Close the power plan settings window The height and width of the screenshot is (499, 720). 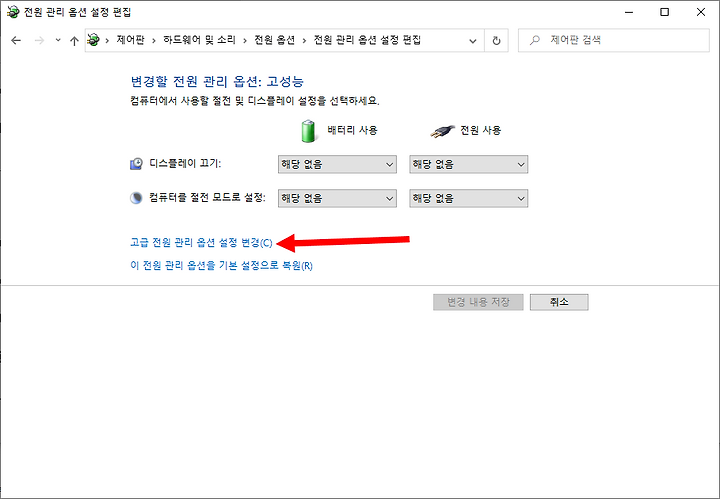(x=701, y=12)
